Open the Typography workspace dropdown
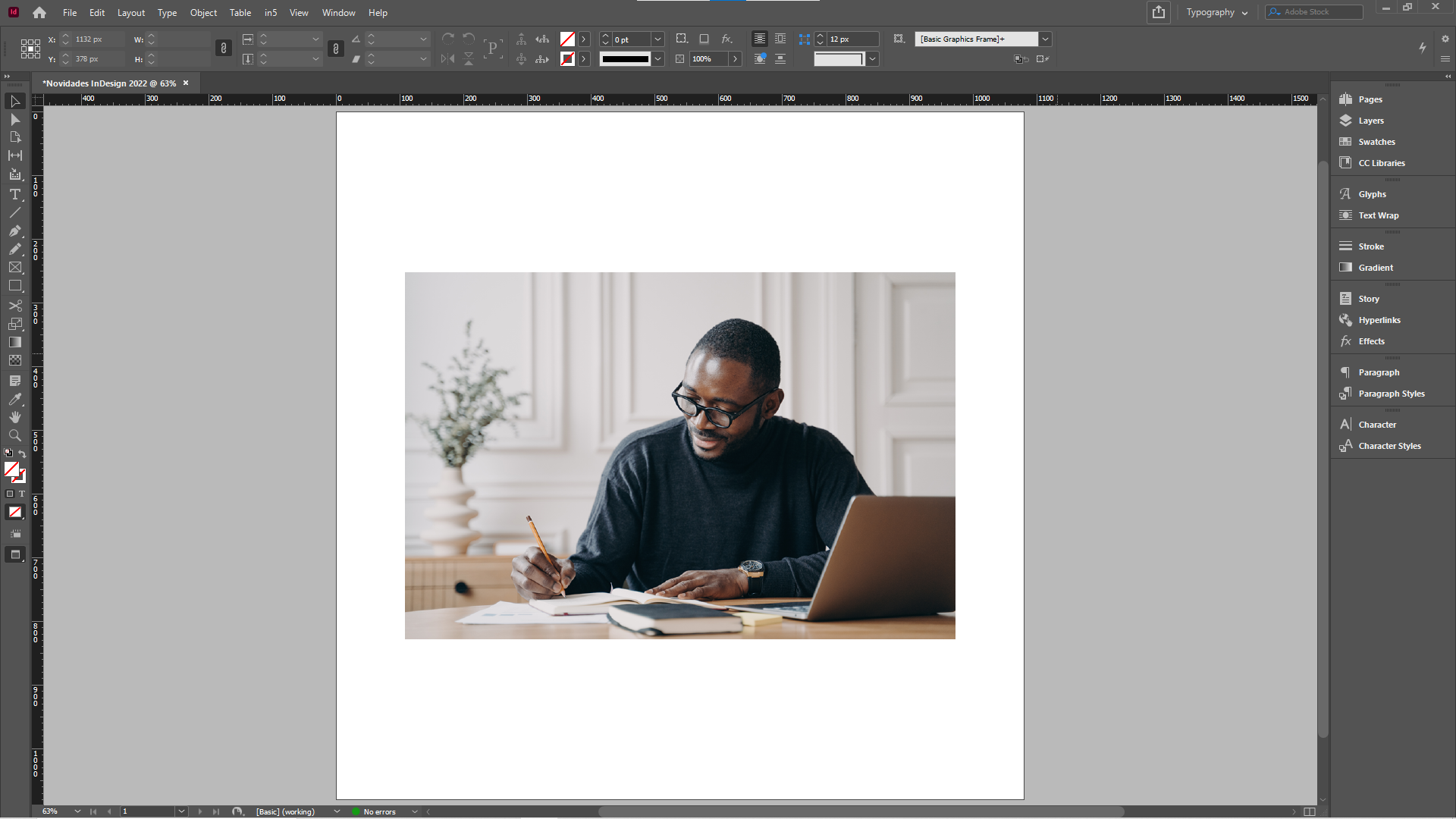Image resolution: width=1456 pixels, height=819 pixels. (x=1216, y=12)
